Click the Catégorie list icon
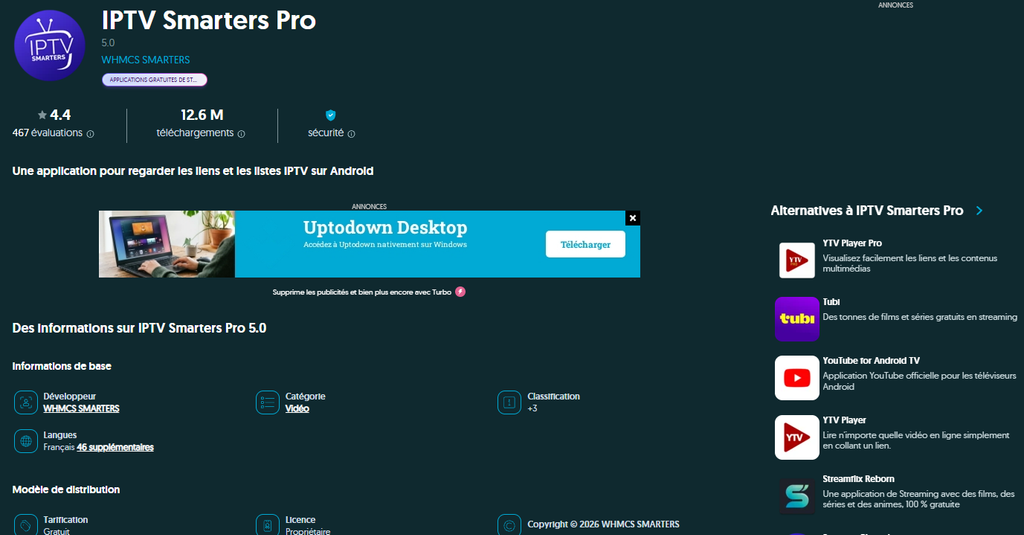 click(268, 402)
